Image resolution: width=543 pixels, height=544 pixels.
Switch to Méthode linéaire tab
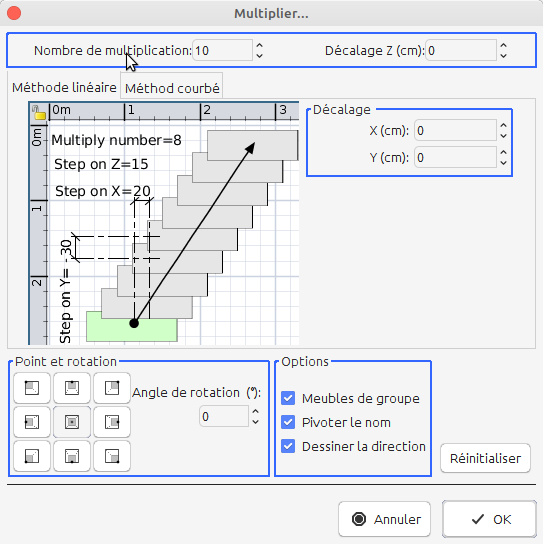click(x=64, y=87)
